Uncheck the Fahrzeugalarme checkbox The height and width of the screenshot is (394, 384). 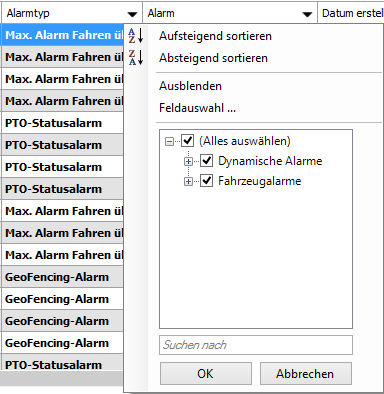(x=207, y=181)
